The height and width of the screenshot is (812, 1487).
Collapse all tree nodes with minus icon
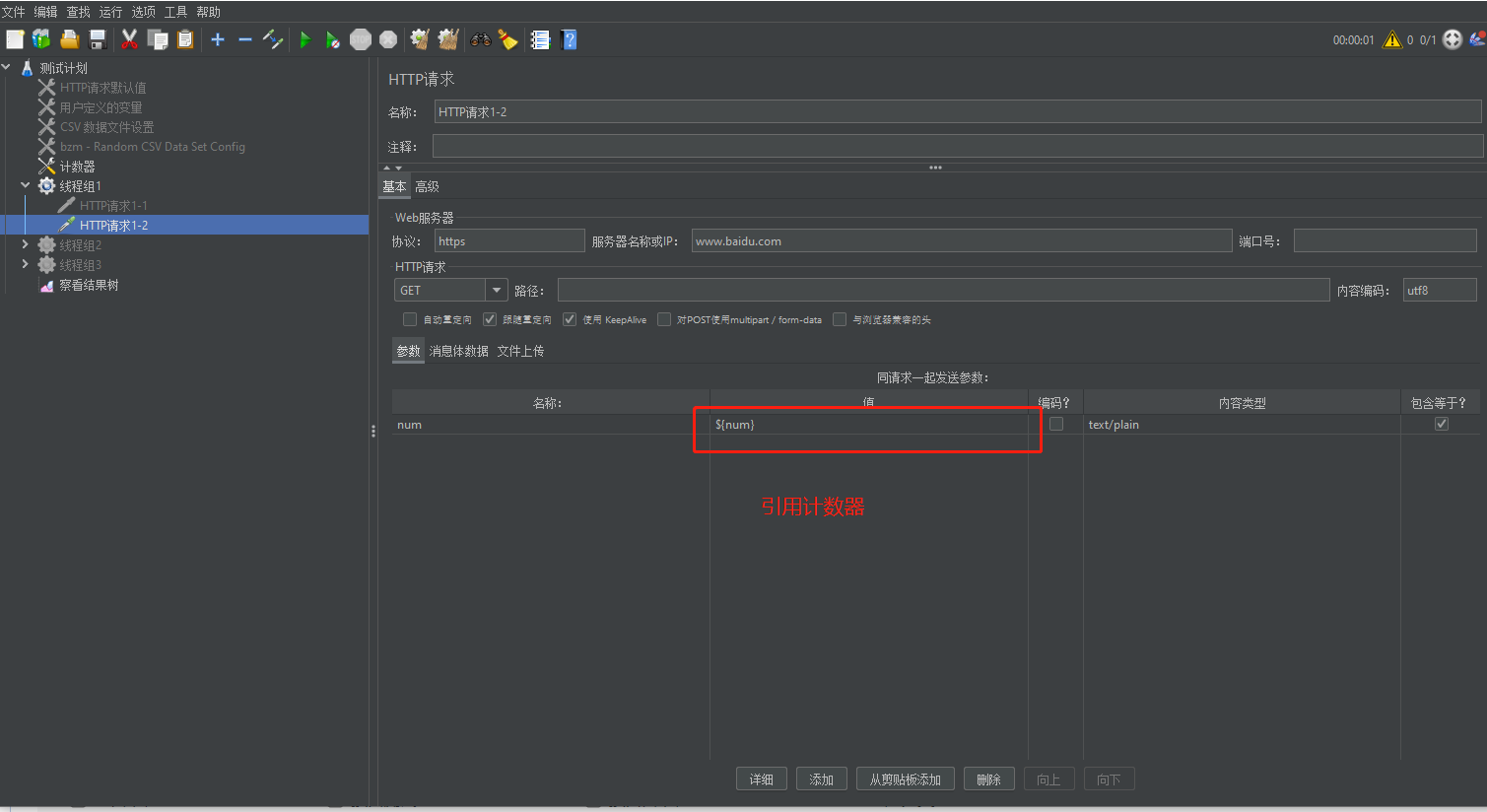pyautogui.click(x=245, y=39)
